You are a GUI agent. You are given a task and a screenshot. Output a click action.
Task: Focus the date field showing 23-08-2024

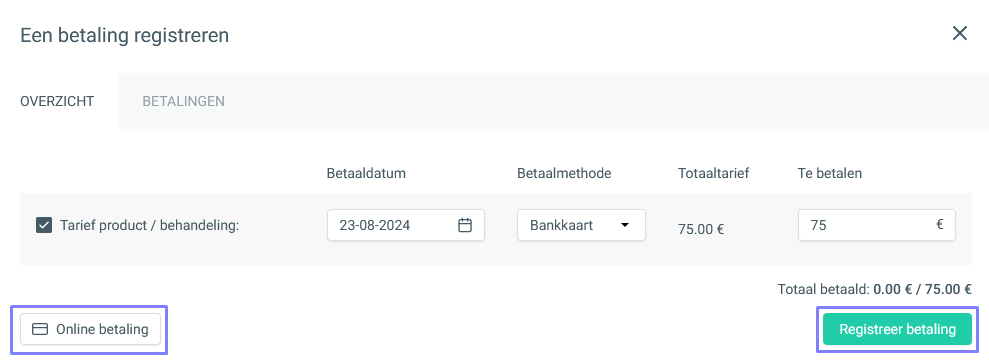click(x=406, y=225)
